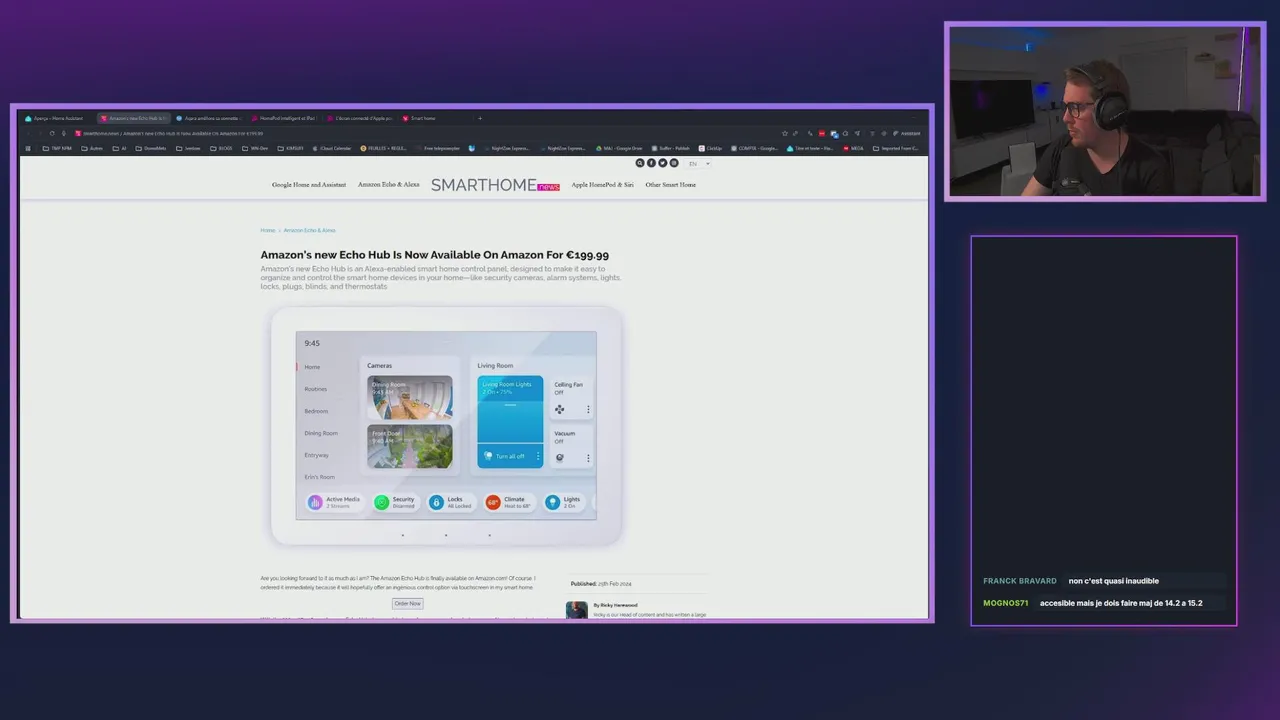
Task: Click the author's avatar photo
Action: click(x=577, y=610)
